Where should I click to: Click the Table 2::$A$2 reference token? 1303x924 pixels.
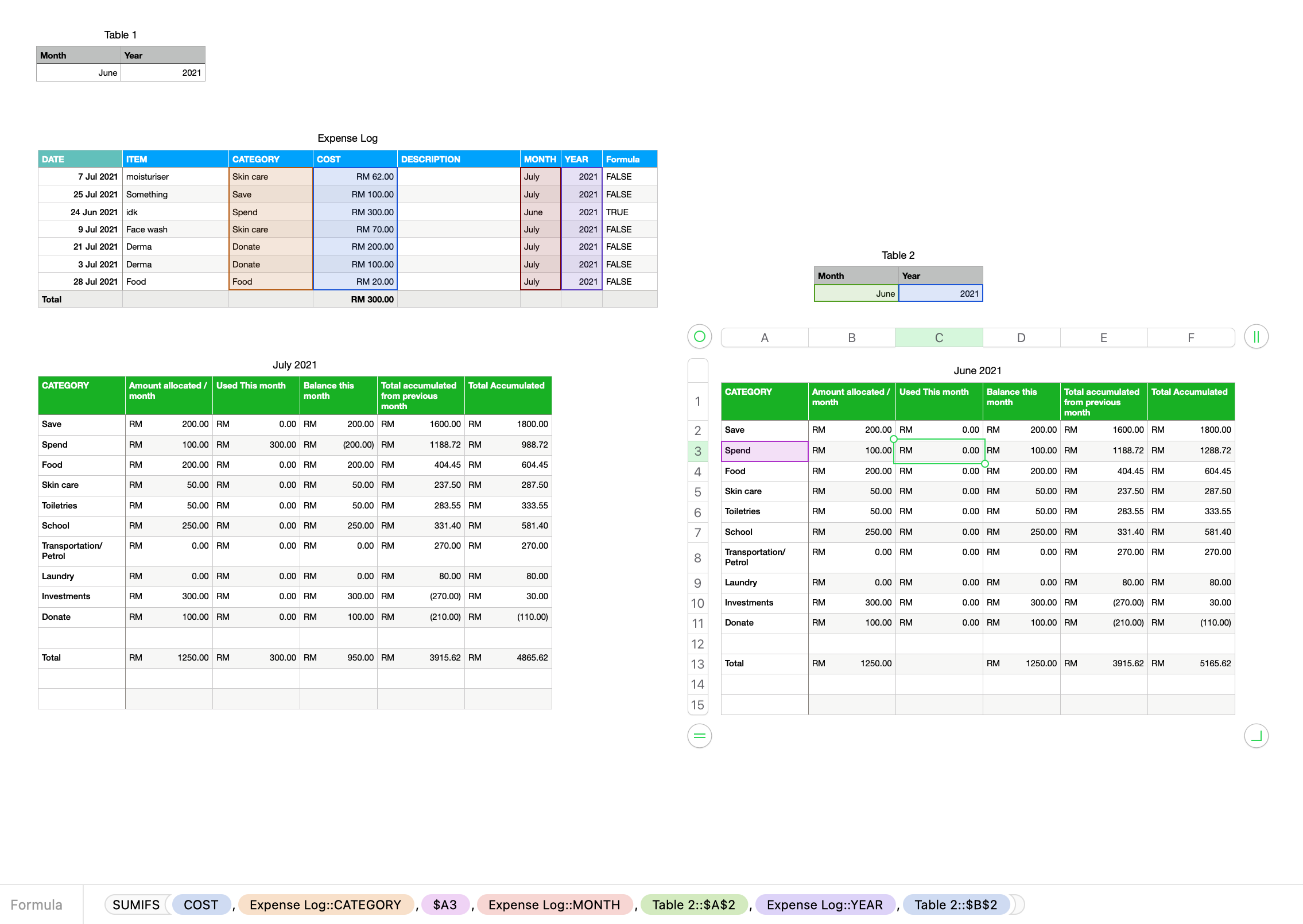pos(693,904)
